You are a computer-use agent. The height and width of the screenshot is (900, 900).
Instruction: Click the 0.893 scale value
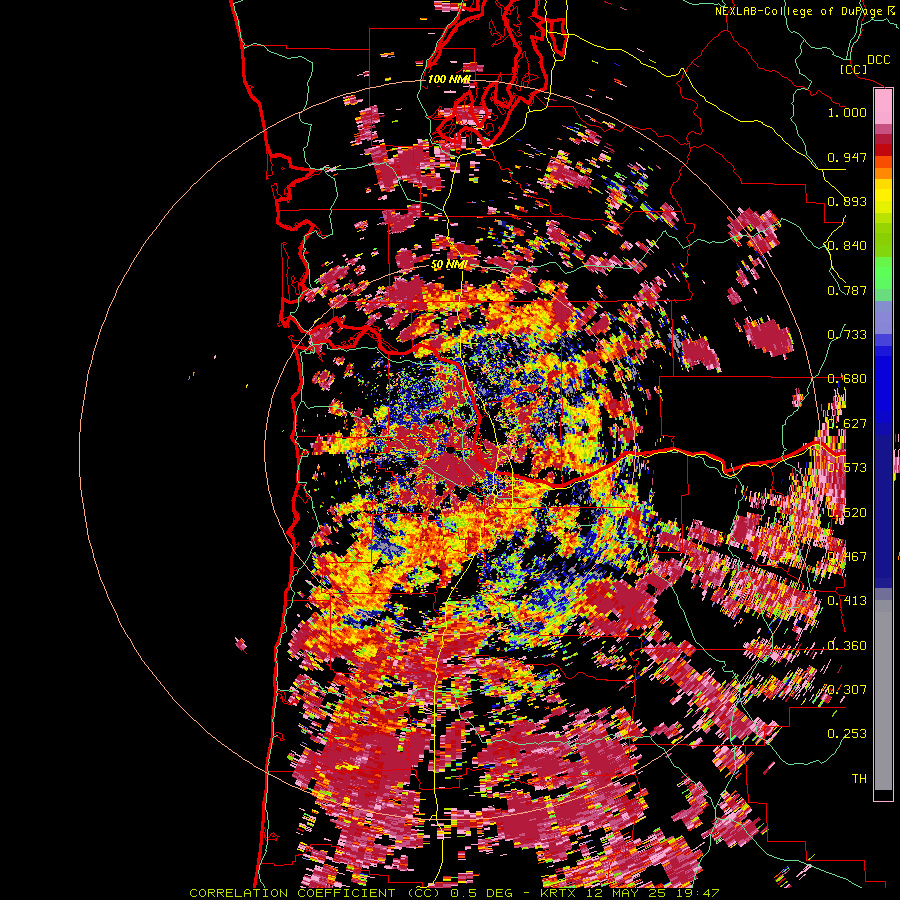(x=847, y=201)
